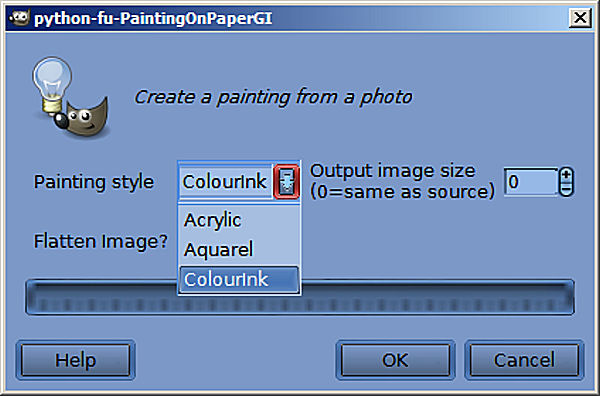Screen dimensions: 600x396
Task: Click the red-highlighted Painting style dropdown arrow
Action: click(286, 181)
